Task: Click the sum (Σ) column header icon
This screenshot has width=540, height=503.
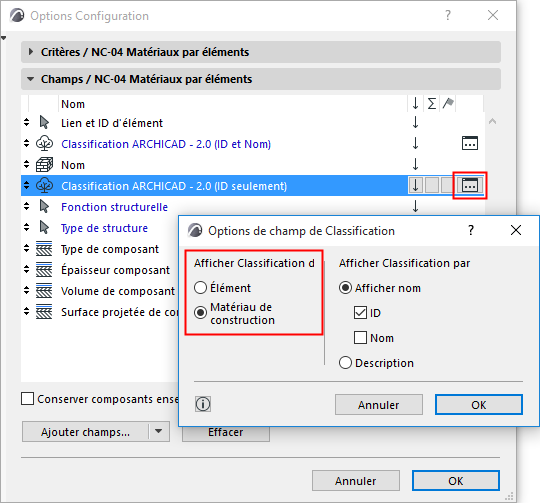Action: [x=432, y=103]
